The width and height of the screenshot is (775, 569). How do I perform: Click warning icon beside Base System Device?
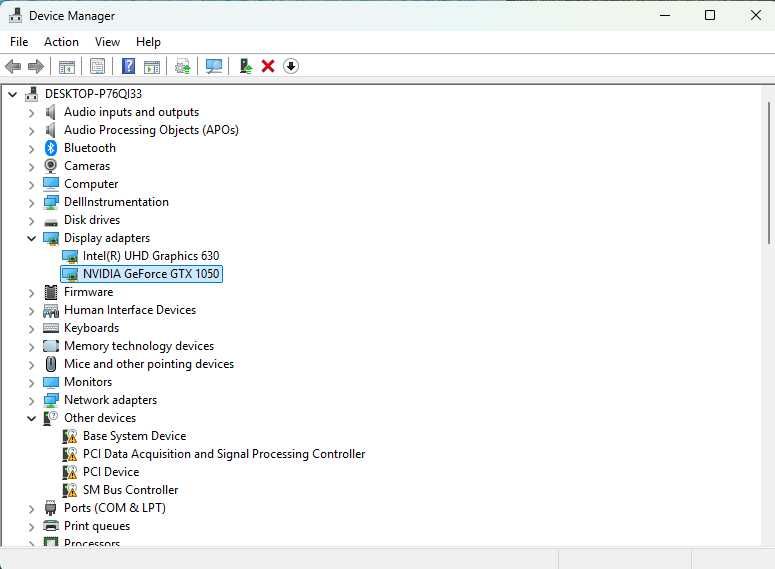70,436
